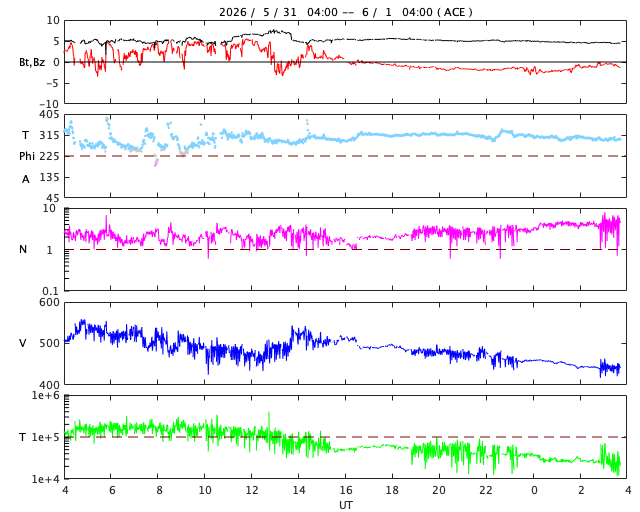
Task: Click the plot title ending in "( ACE )"
Action: [345, 12]
